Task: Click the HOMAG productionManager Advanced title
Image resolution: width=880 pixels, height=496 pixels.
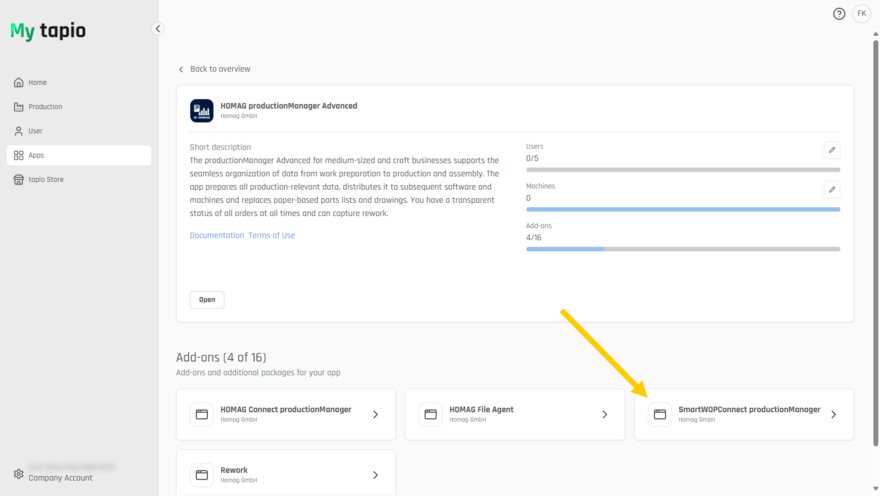Action: pos(288,105)
